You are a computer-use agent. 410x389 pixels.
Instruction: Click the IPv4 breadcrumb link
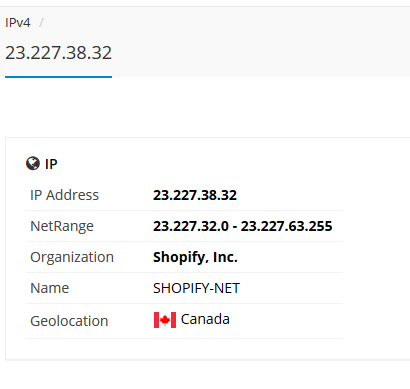18,23
